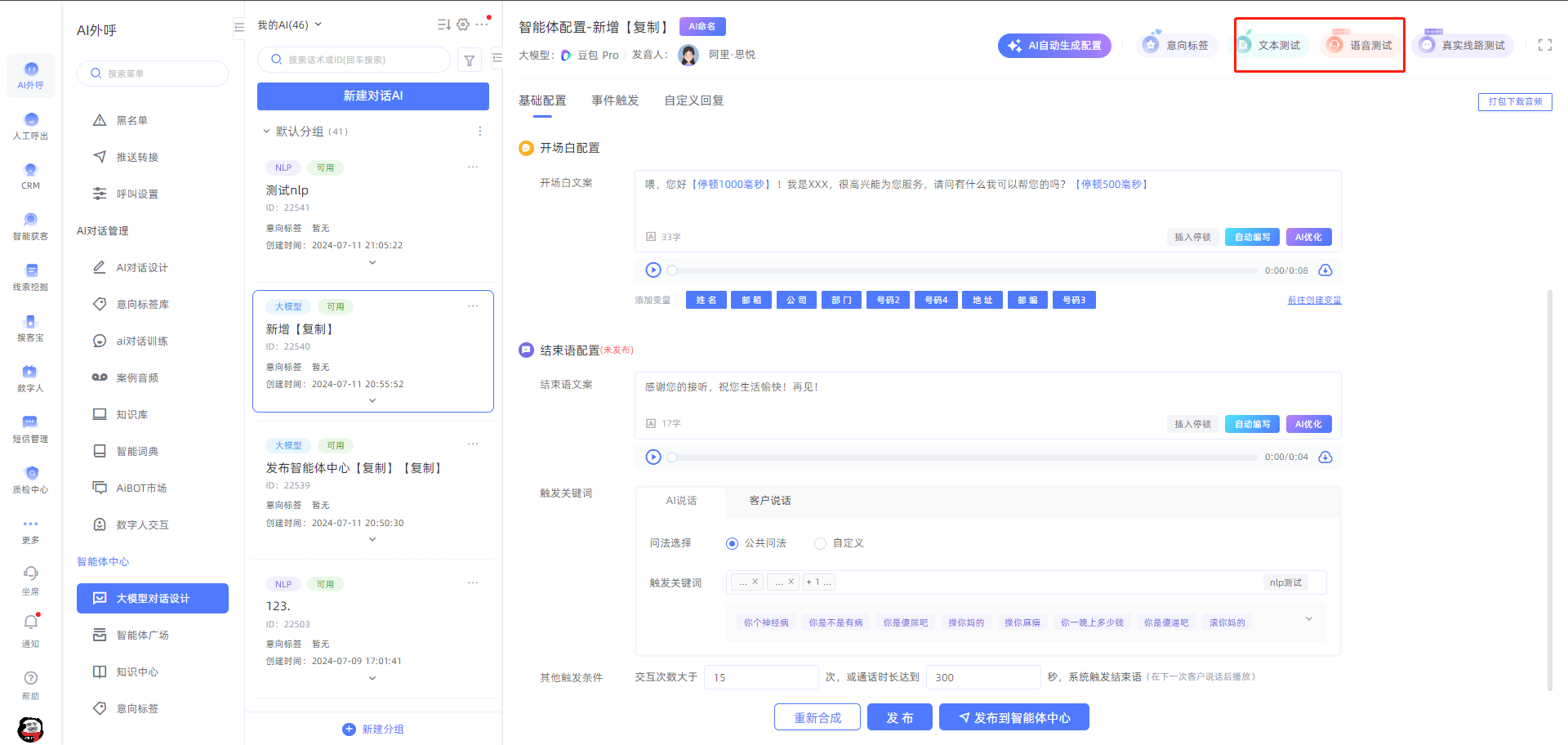Select the 公共问法 radio option
The height and width of the screenshot is (745, 1568).
(x=732, y=543)
